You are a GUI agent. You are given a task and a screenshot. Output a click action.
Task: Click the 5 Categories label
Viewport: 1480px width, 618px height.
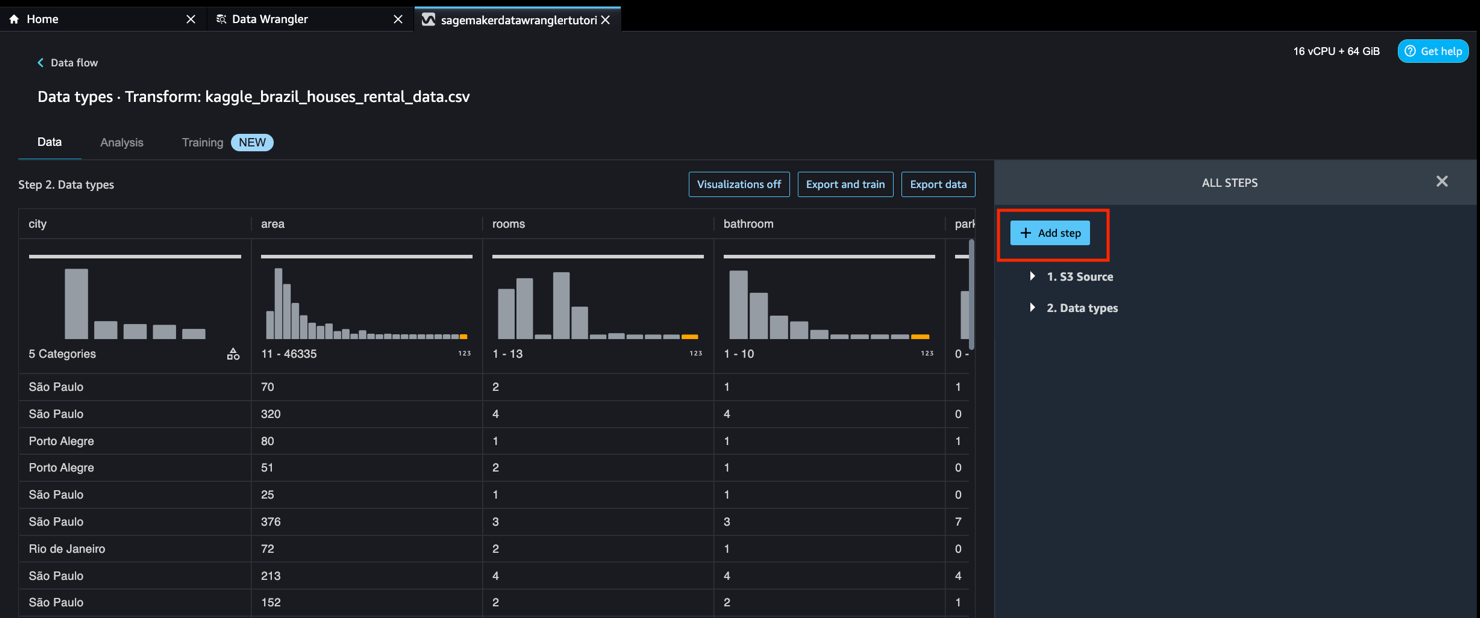(x=62, y=354)
